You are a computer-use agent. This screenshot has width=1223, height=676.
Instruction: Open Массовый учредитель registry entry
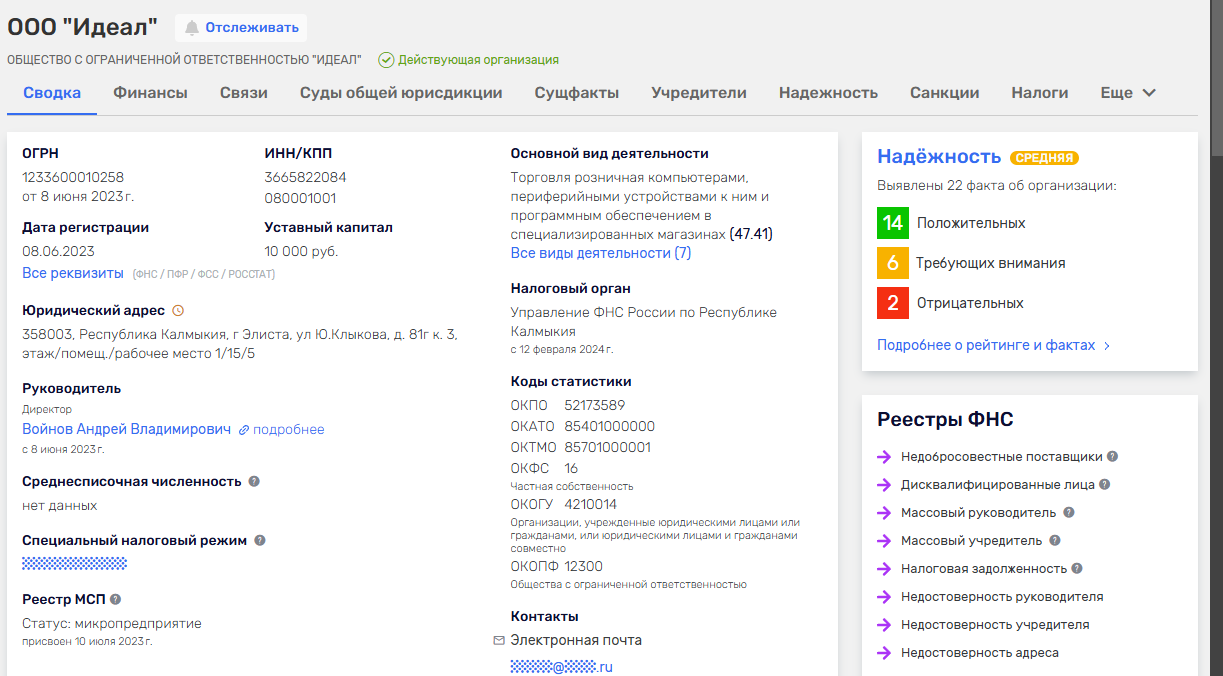970,541
